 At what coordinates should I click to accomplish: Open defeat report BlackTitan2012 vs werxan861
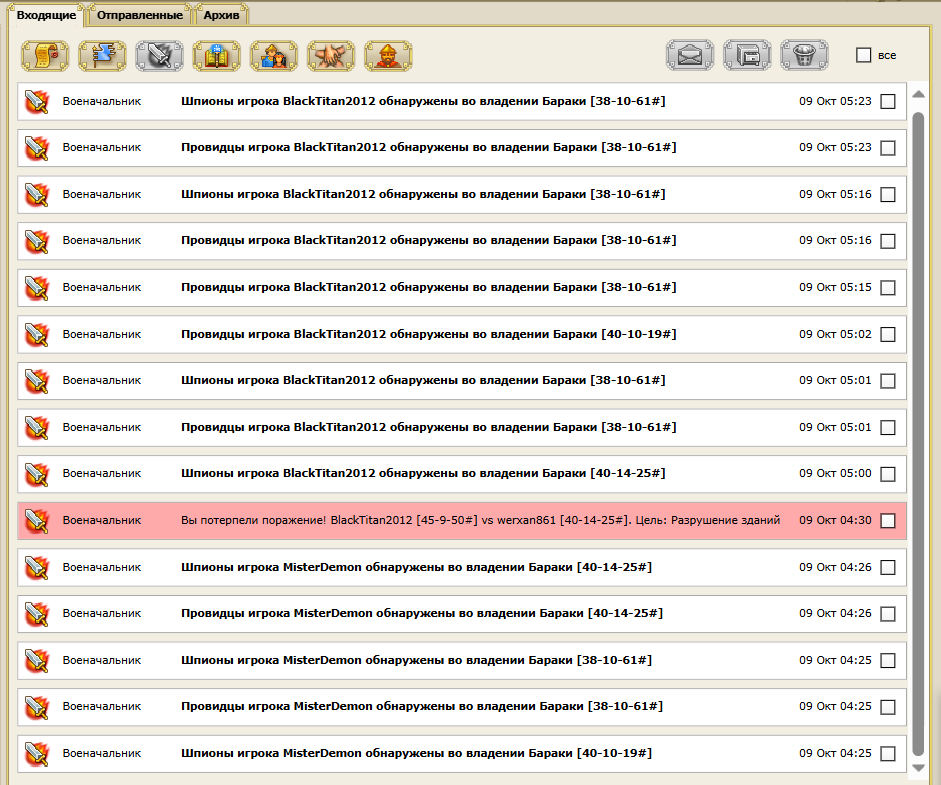tap(480, 521)
